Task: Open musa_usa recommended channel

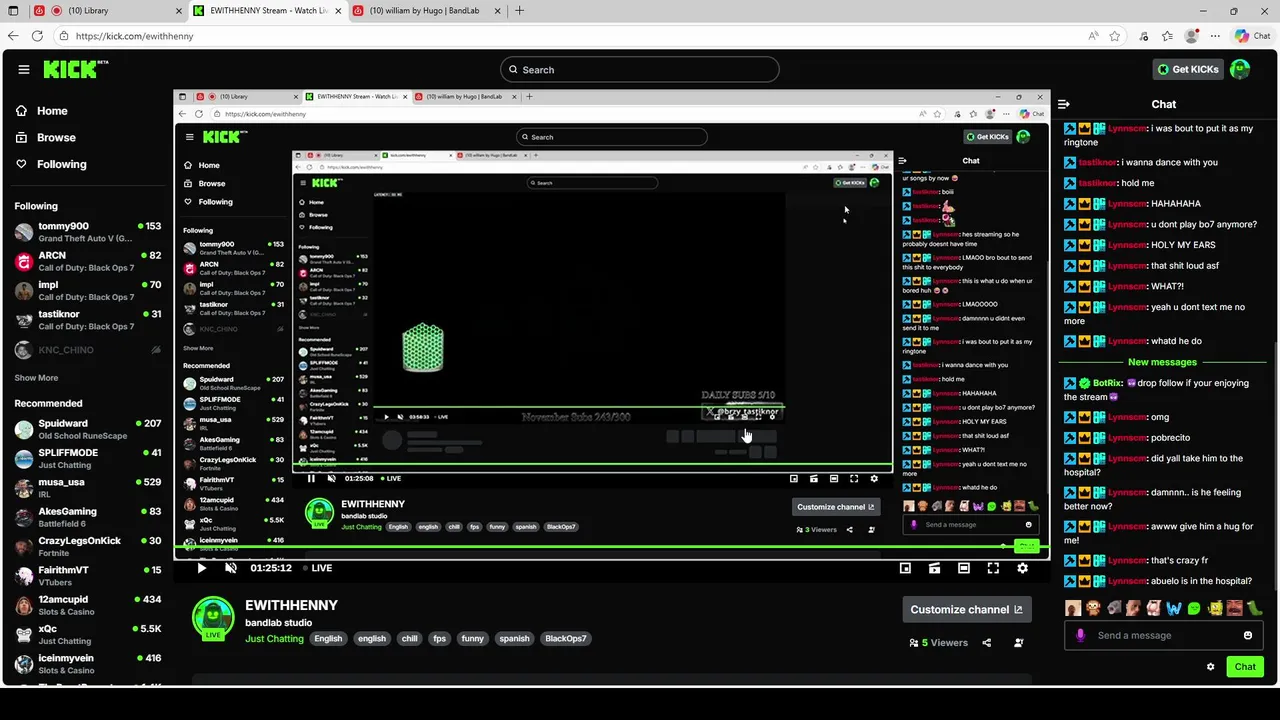Action: point(88,487)
